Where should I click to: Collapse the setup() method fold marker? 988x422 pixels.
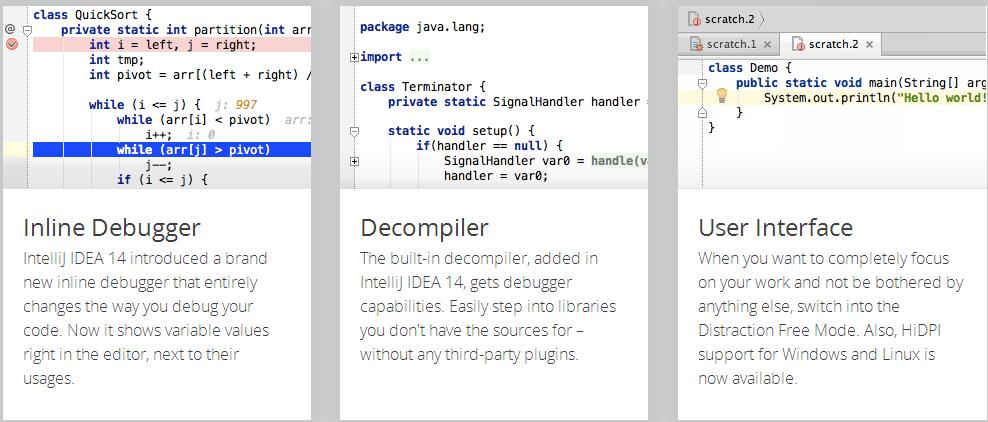354,132
